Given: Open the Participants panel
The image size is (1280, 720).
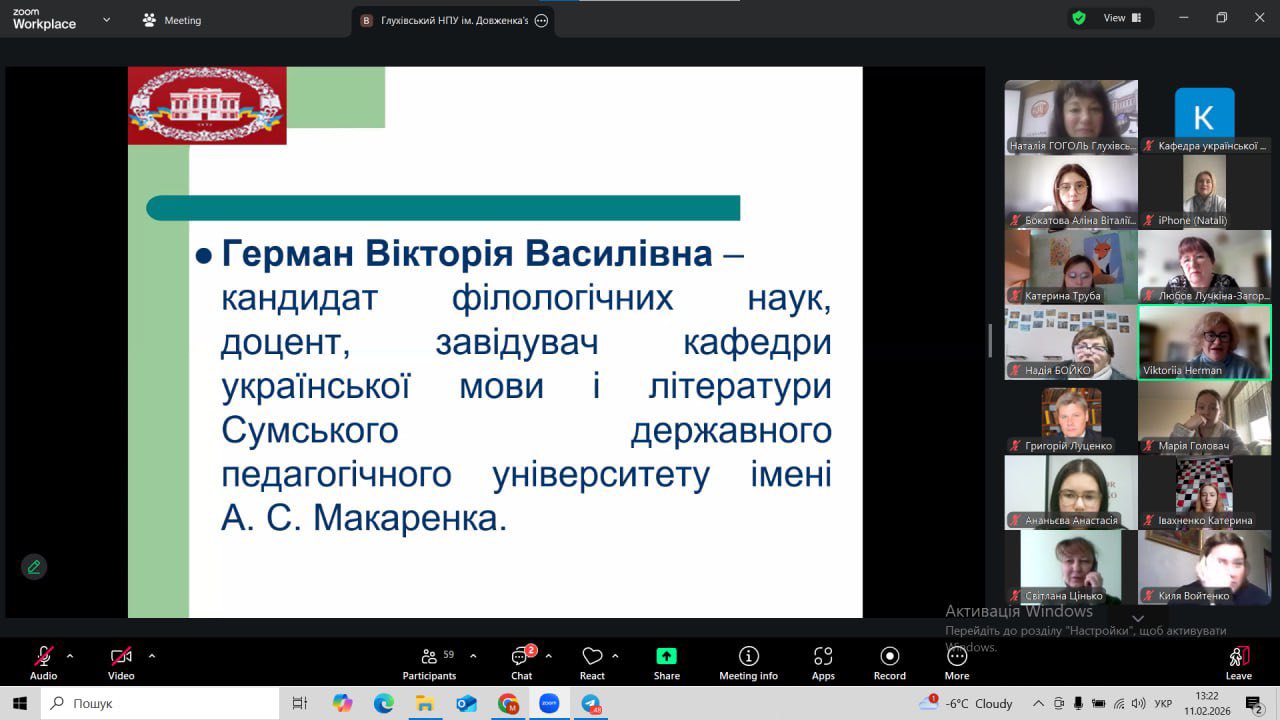Looking at the screenshot, I should [430, 662].
